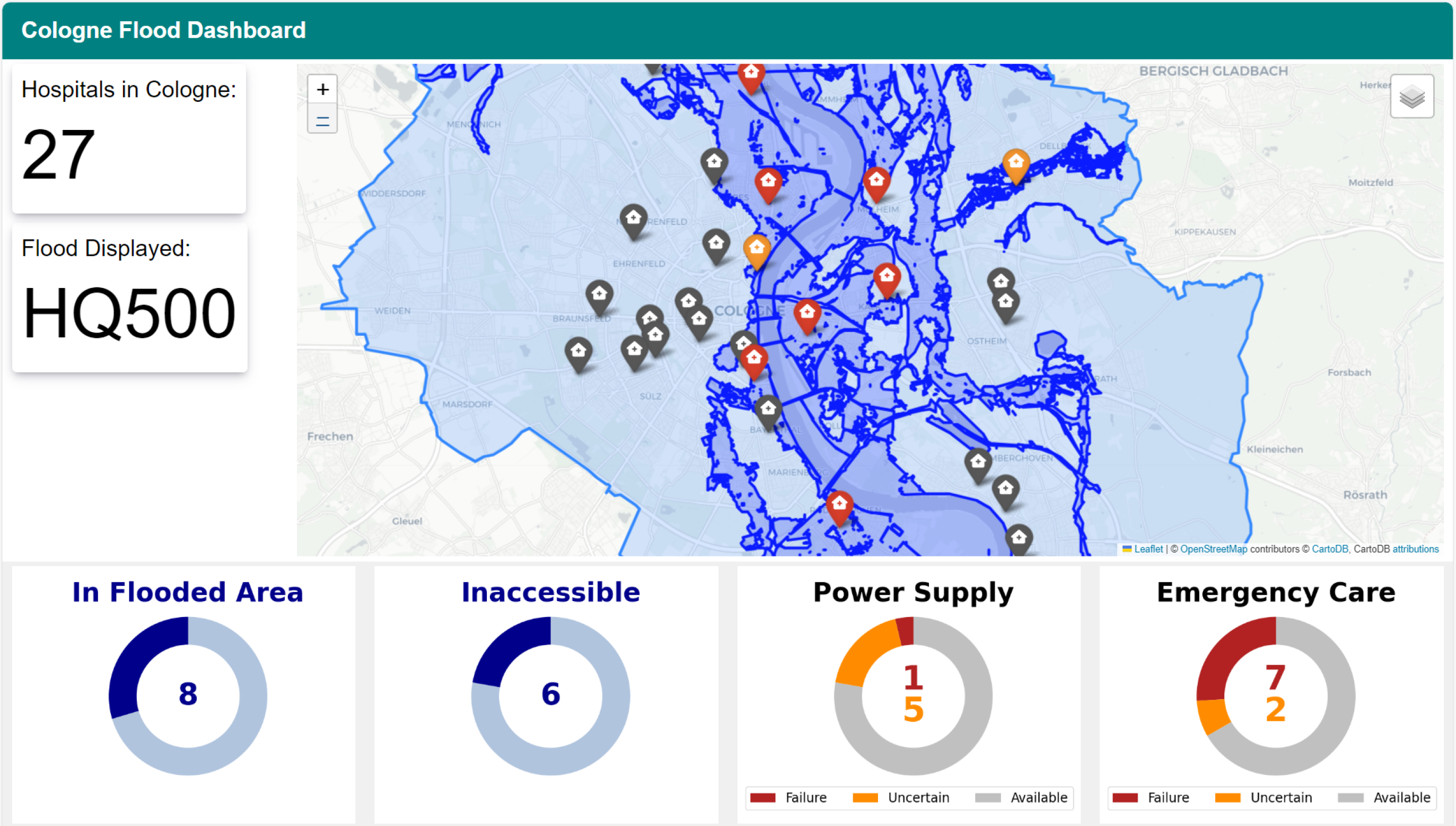Click the Flood Displayed HQ500 card
This screenshot has width=1456, height=826.
point(129,298)
